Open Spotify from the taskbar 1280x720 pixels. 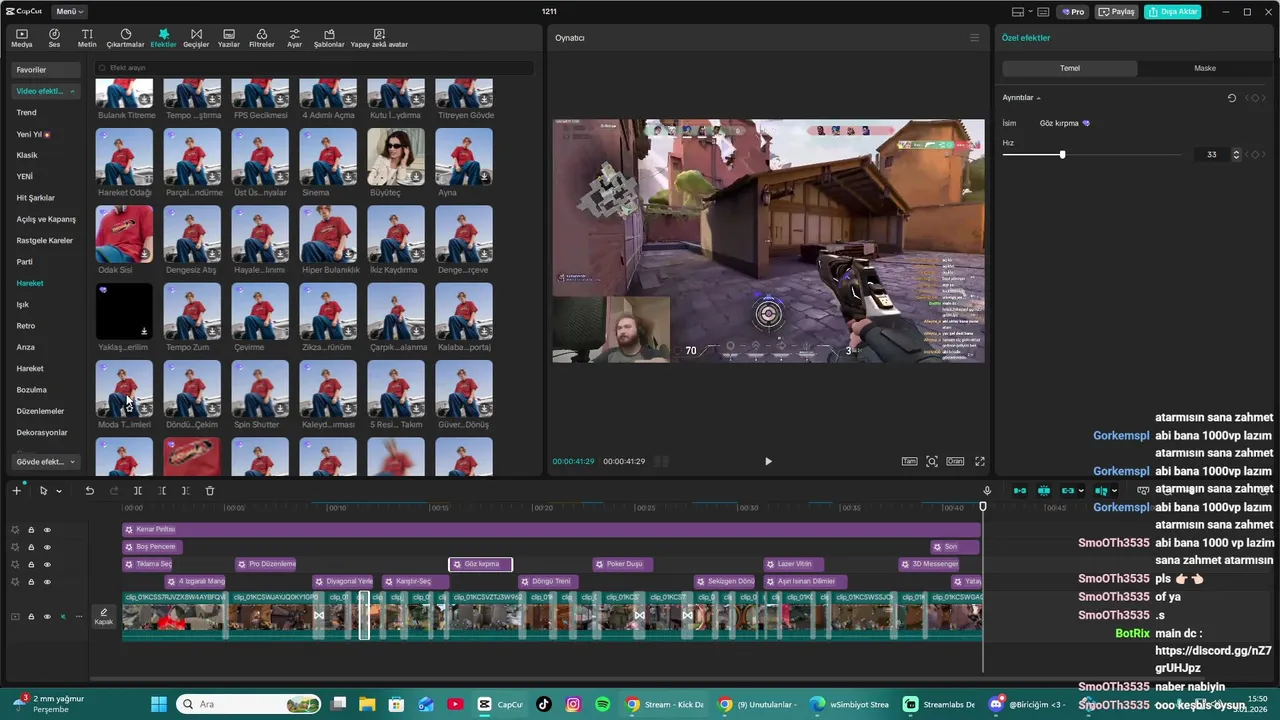602,704
